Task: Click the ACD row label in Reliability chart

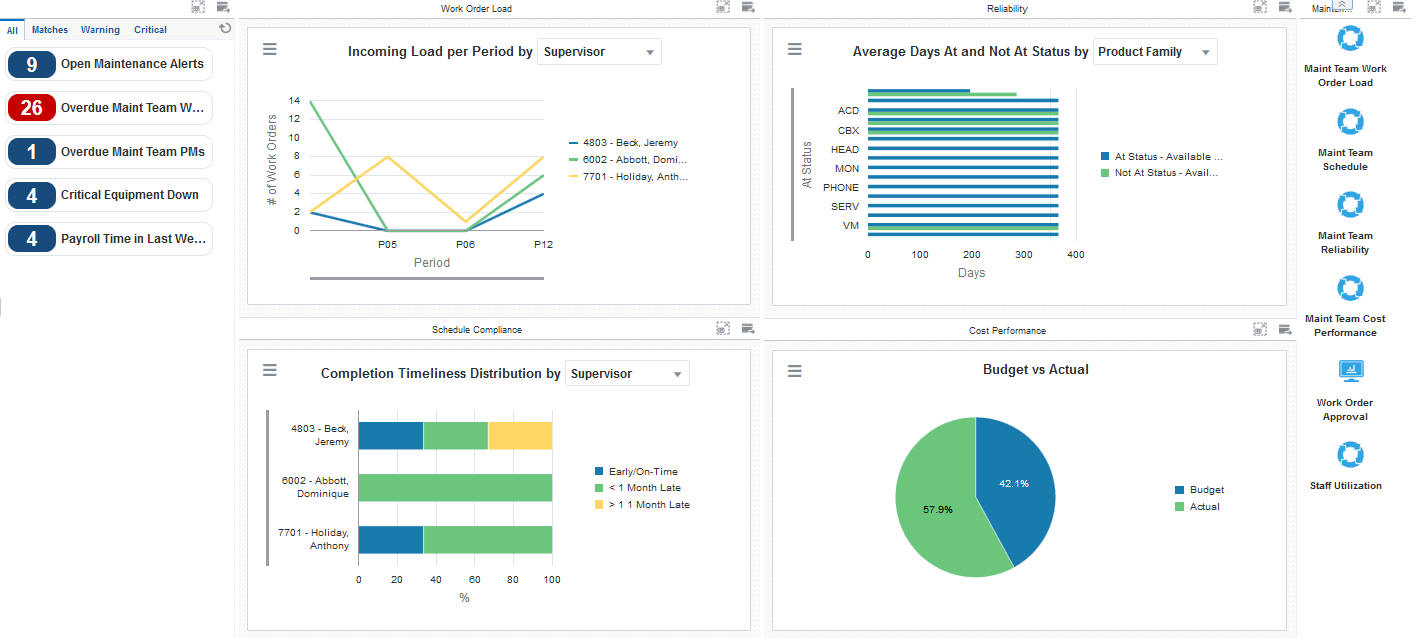Action: click(x=848, y=111)
